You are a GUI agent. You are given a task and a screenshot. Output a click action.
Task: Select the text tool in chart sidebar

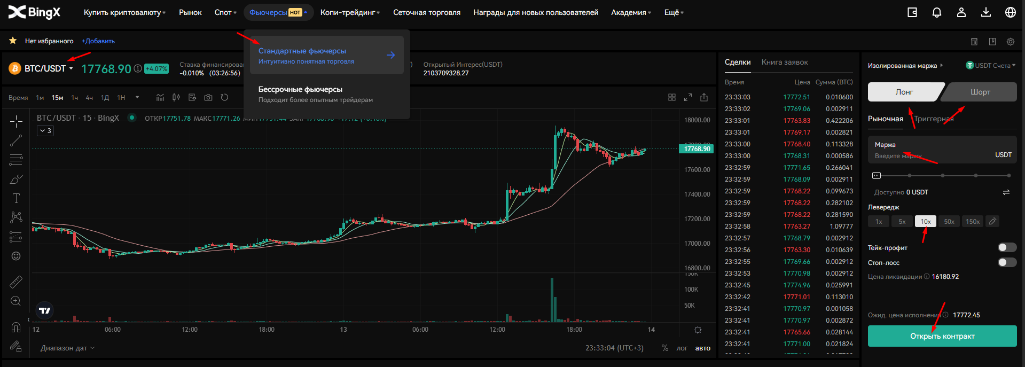tap(16, 198)
